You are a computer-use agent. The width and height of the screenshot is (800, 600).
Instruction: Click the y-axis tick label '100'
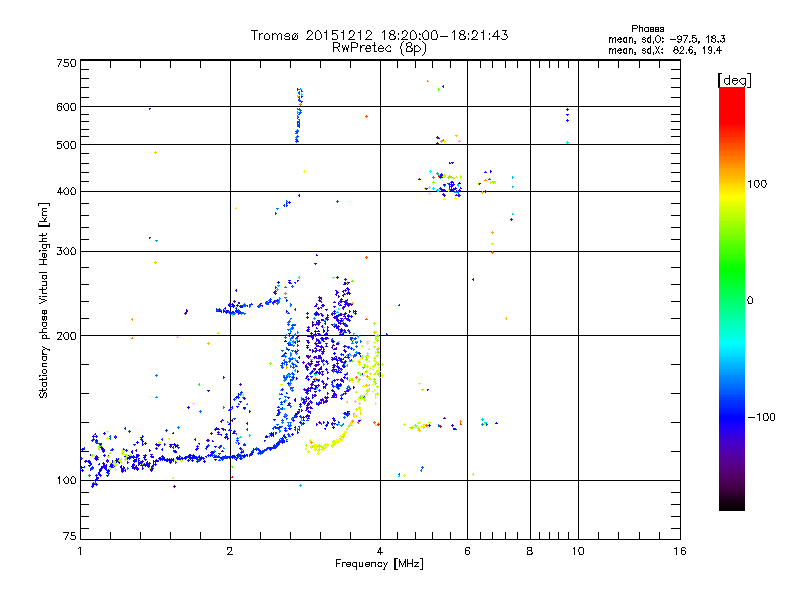coord(66,481)
